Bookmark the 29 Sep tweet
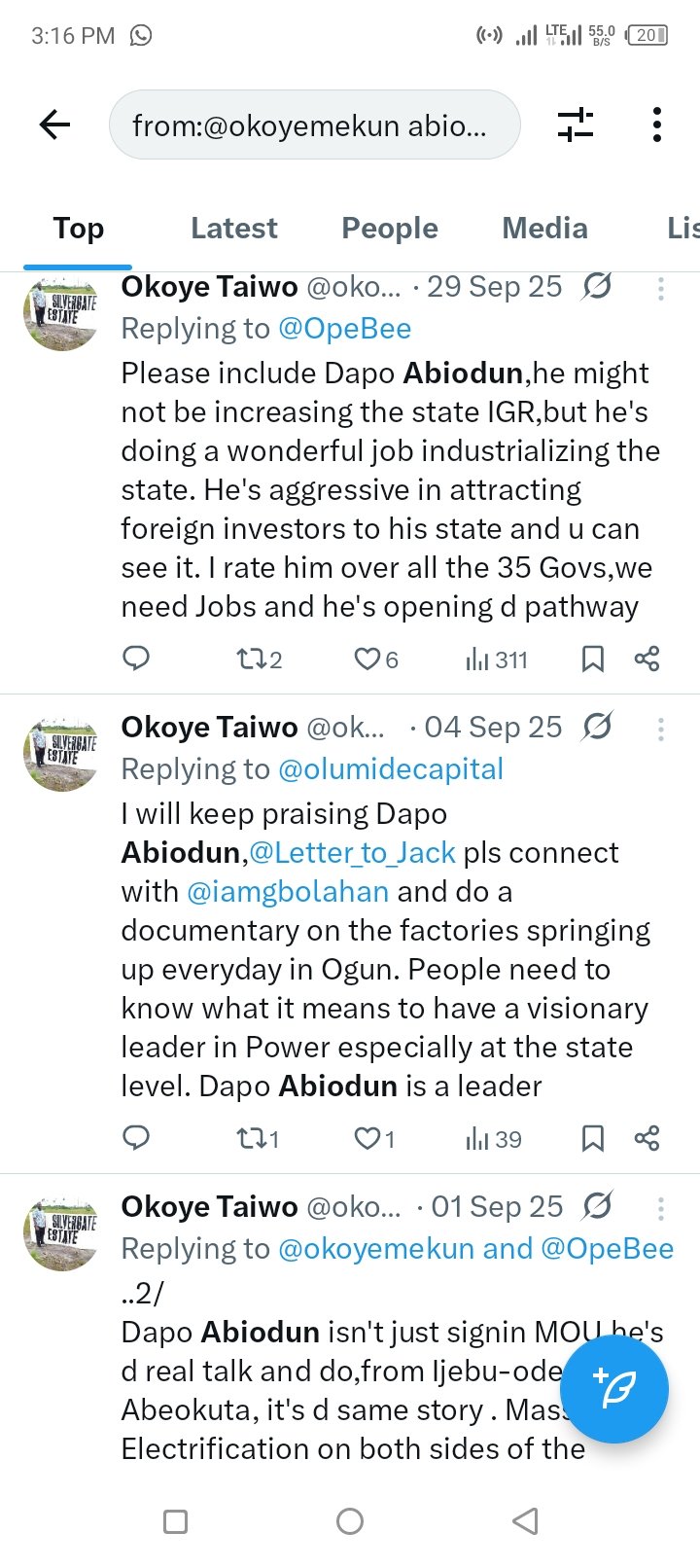This screenshot has width=700, height=1568. (x=592, y=659)
